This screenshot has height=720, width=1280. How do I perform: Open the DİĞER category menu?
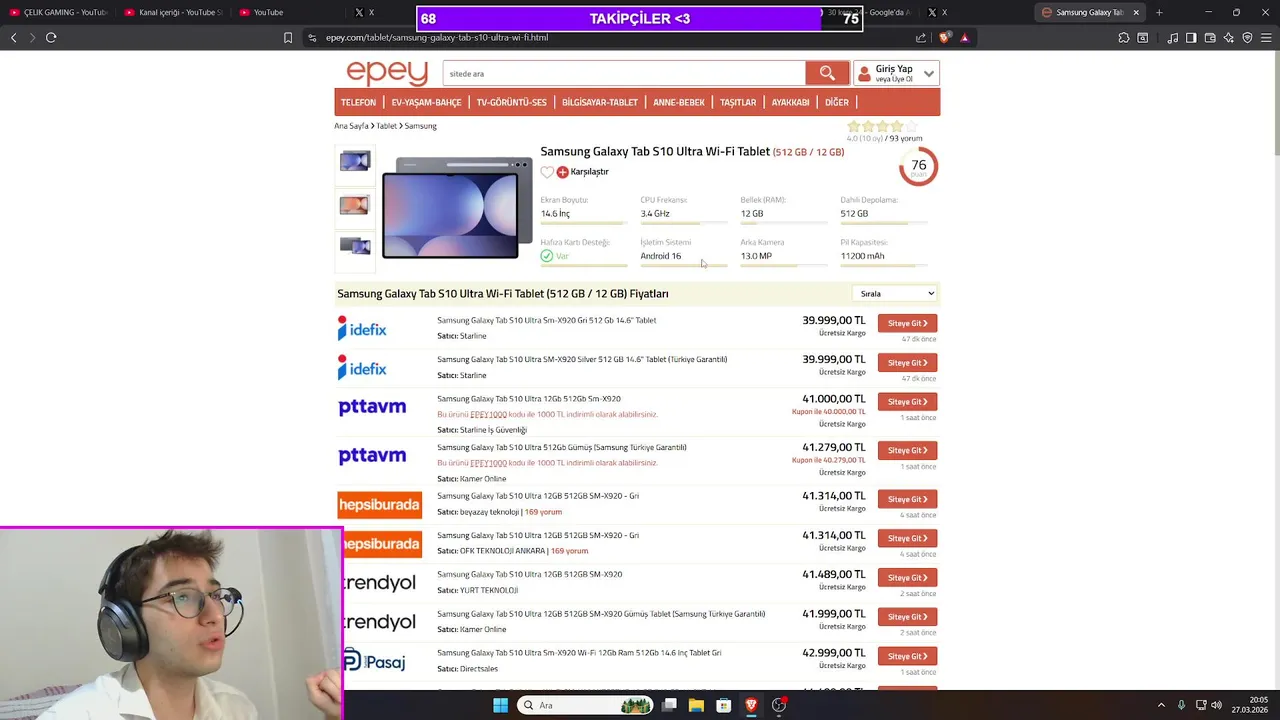pos(837,102)
